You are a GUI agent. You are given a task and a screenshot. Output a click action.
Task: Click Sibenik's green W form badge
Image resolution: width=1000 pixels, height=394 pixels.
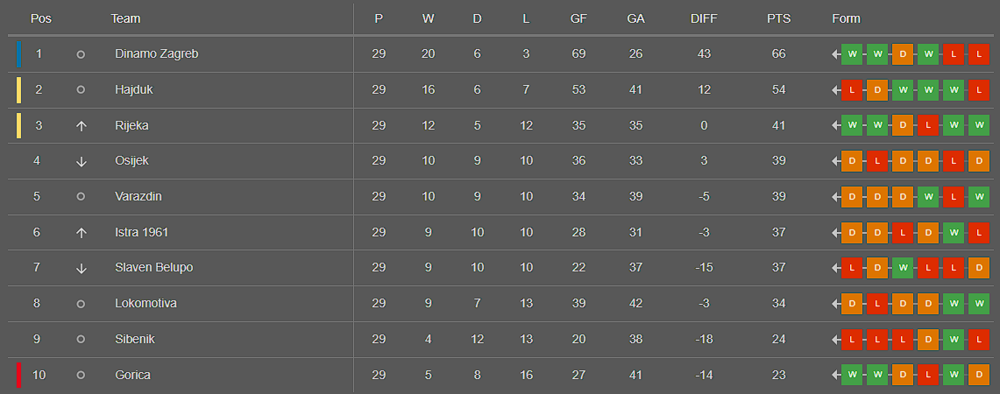pyautogui.click(x=953, y=340)
